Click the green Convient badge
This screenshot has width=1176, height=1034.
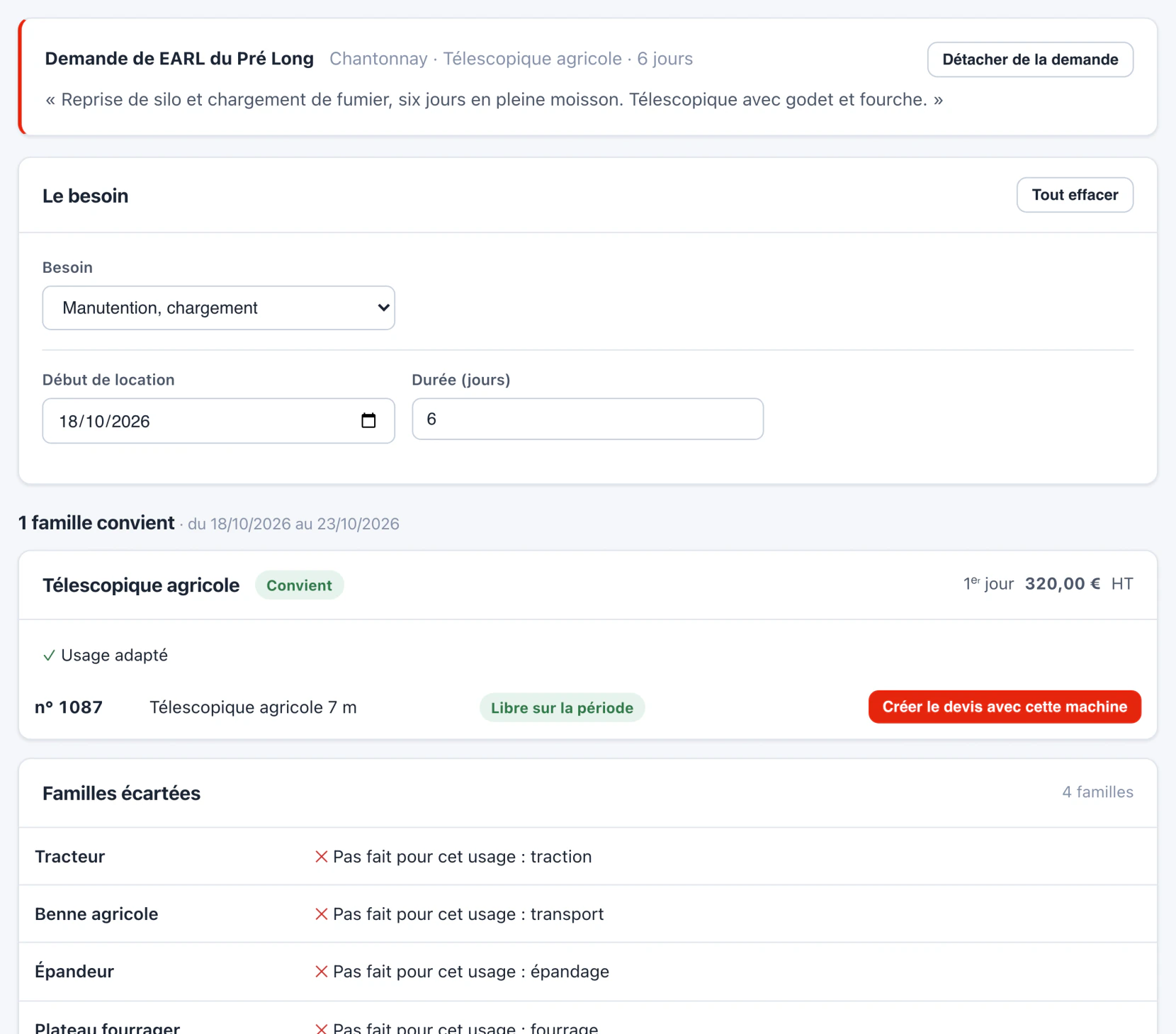coord(299,585)
